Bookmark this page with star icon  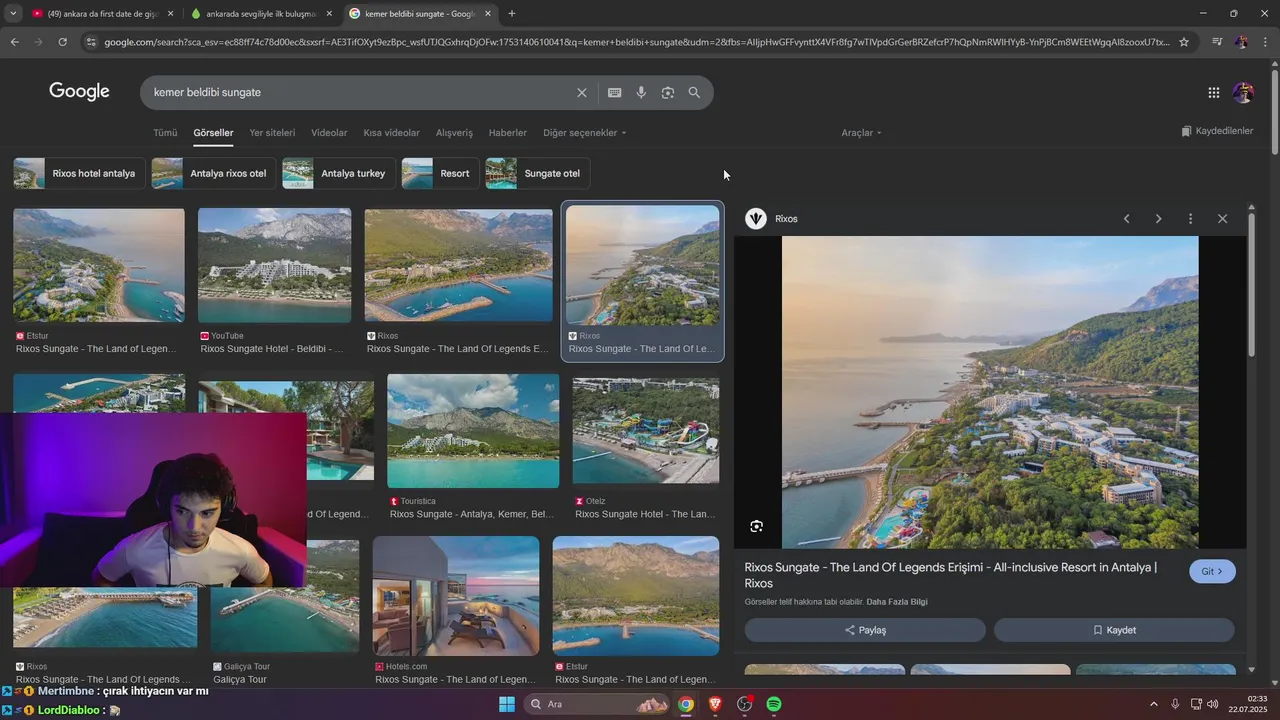point(1184,42)
